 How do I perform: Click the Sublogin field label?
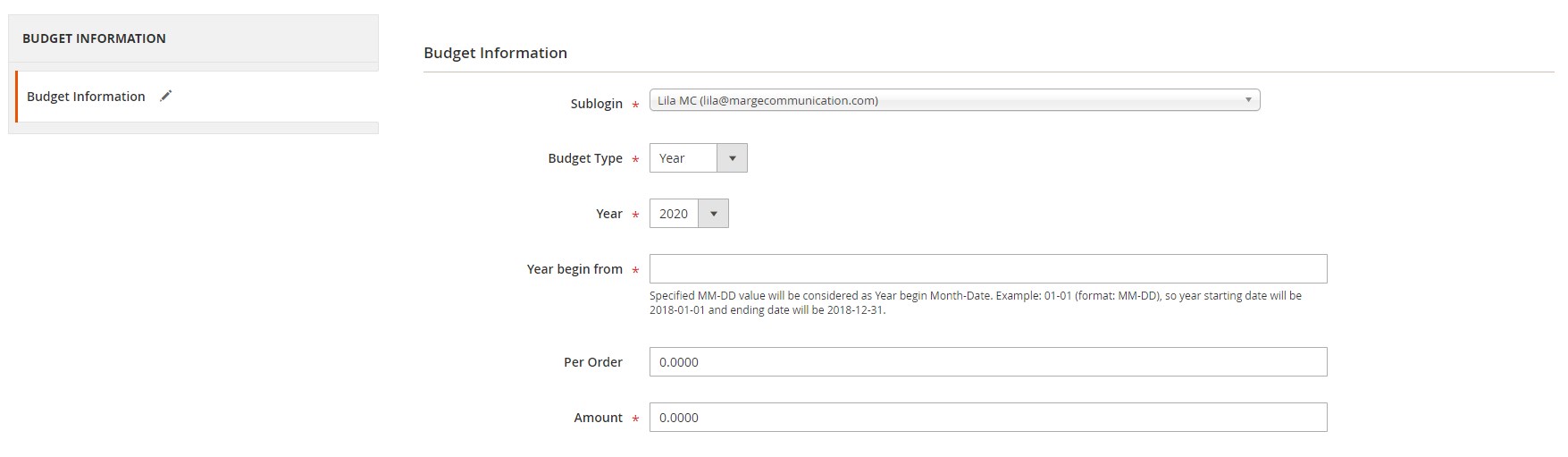click(x=596, y=104)
